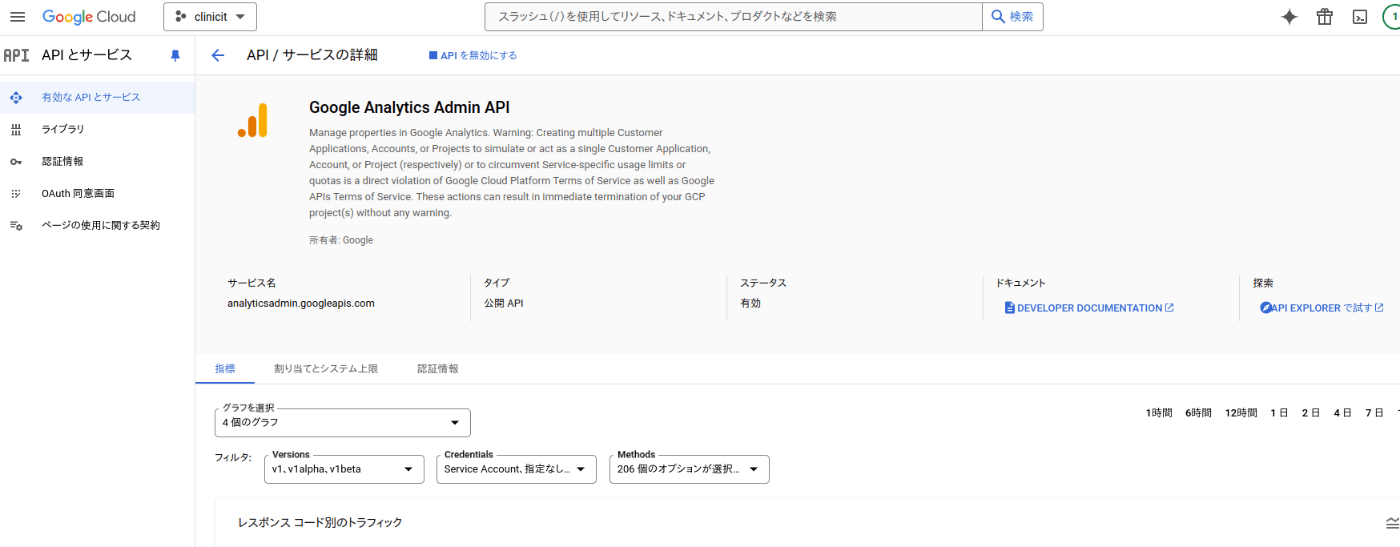Open the hamburger navigation menu

[x=17, y=17]
